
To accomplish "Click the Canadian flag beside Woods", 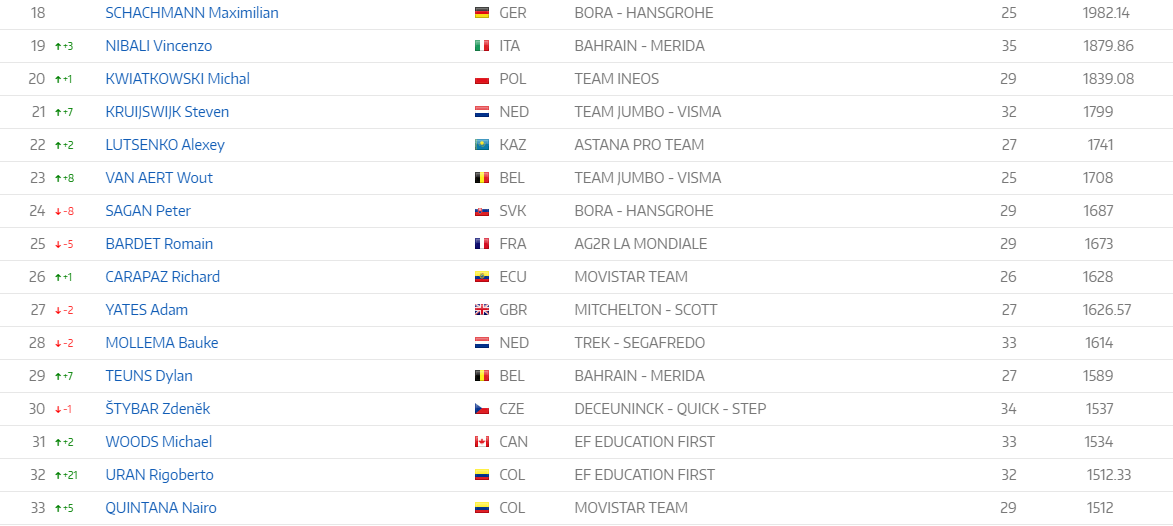I will [x=482, y=441].
